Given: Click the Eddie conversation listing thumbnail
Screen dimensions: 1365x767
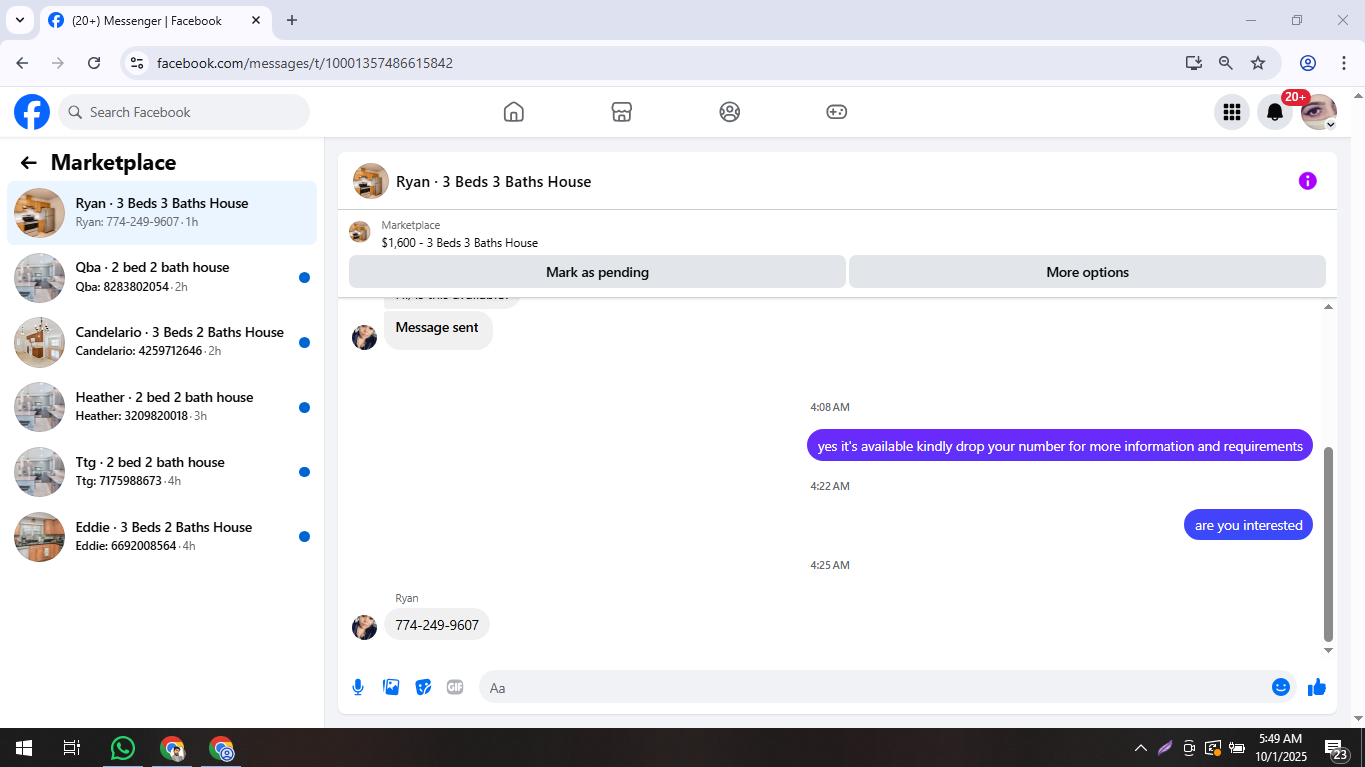Looking at the screenshot, I should click(40, 537).
